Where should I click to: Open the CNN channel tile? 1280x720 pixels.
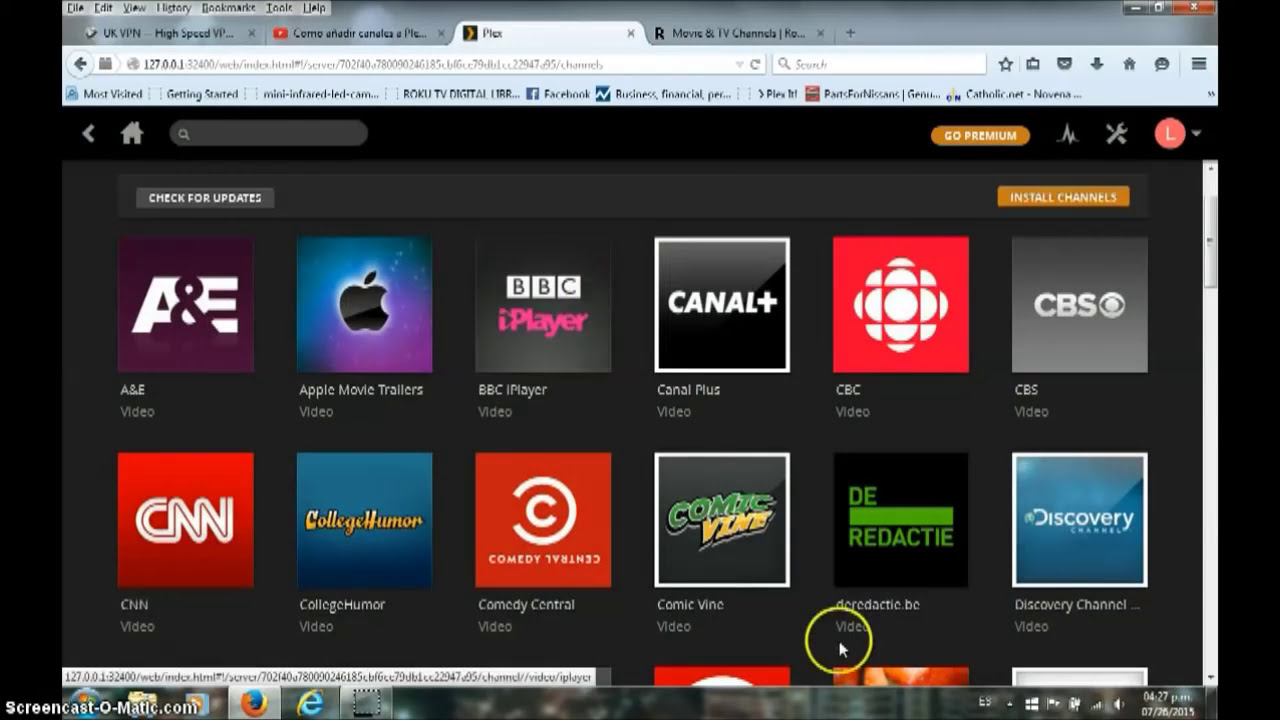pyautogui.click(x=185, y=520)
